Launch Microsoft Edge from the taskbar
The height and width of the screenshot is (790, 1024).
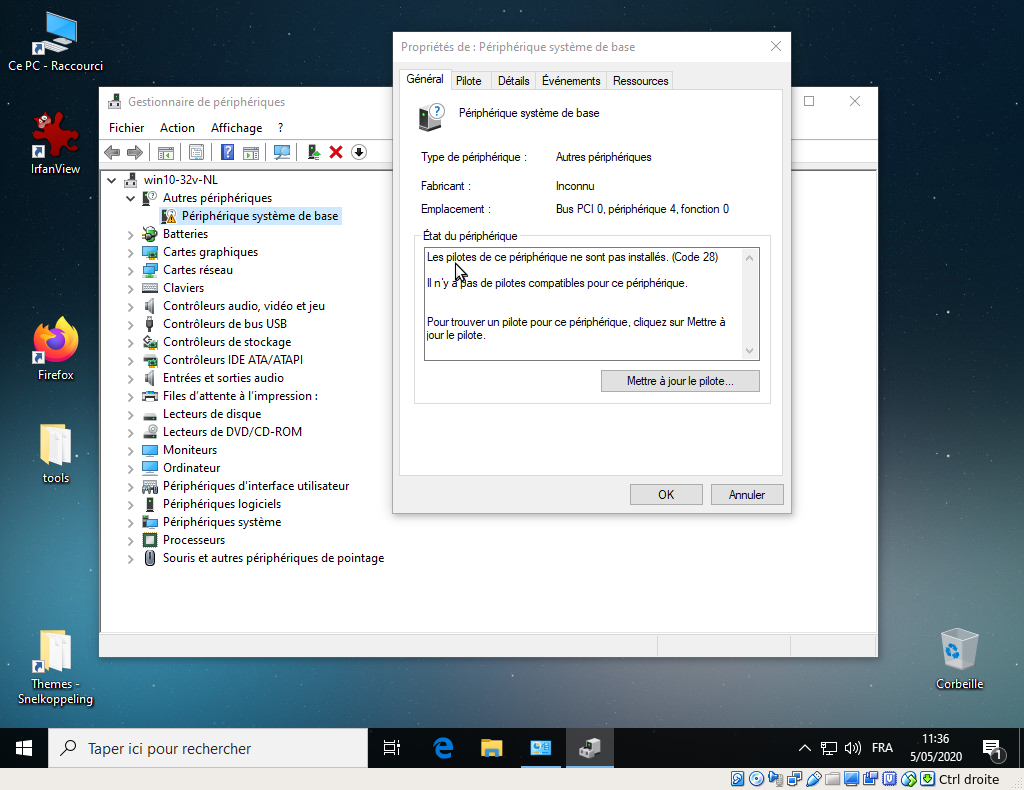(443, 748)
